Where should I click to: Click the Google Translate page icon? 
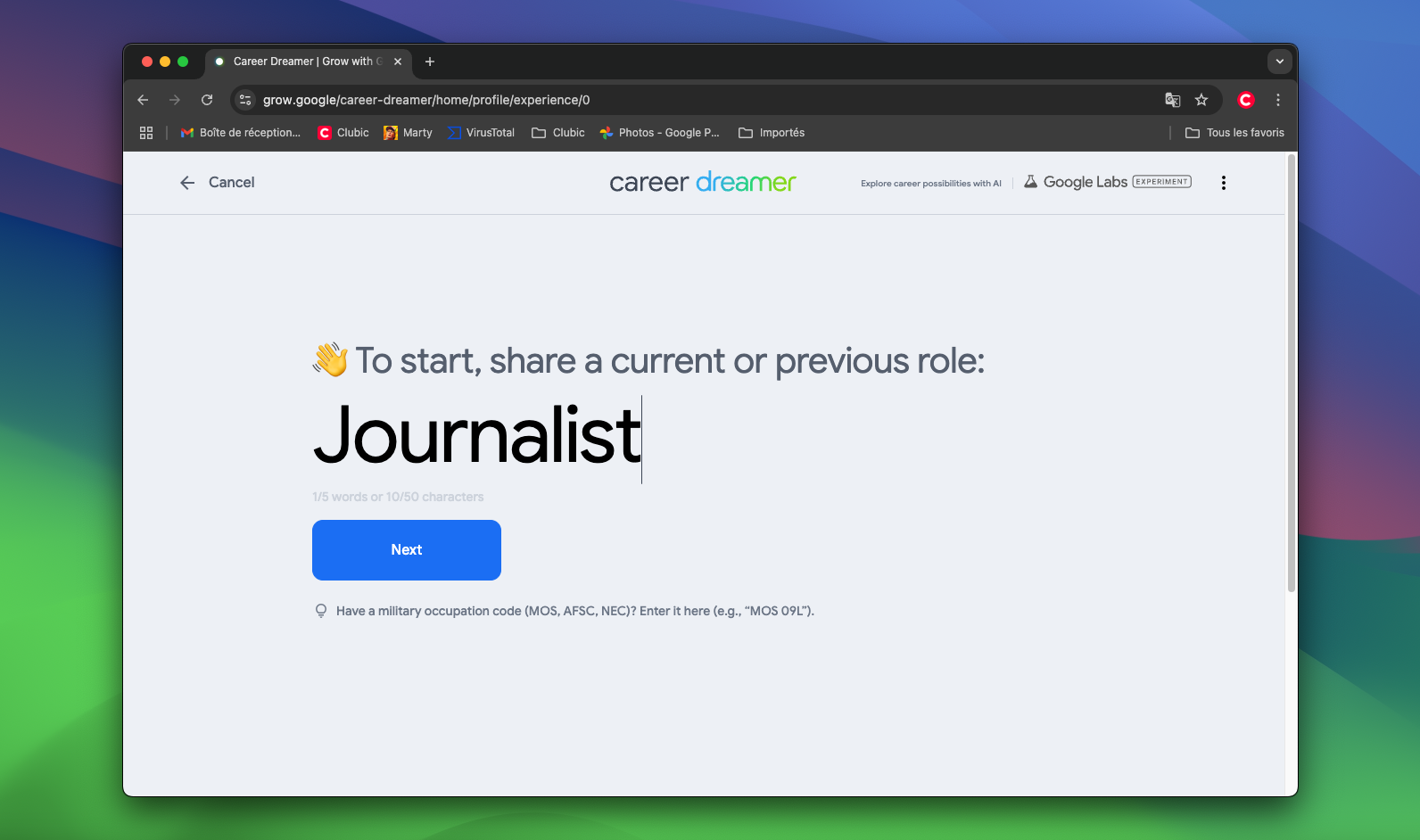[x=1173, y=100]
